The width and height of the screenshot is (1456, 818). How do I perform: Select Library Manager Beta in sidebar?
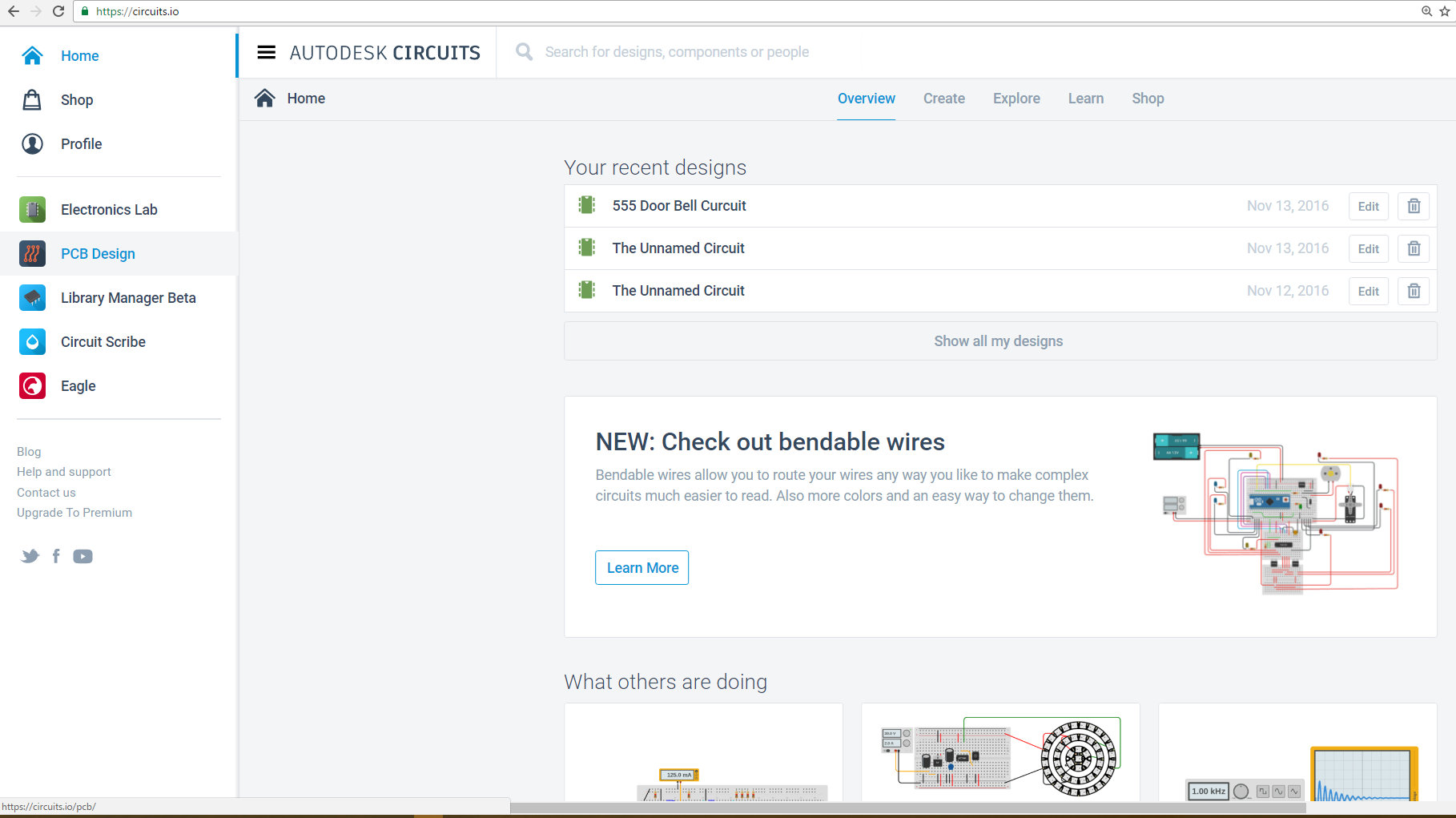128,298
